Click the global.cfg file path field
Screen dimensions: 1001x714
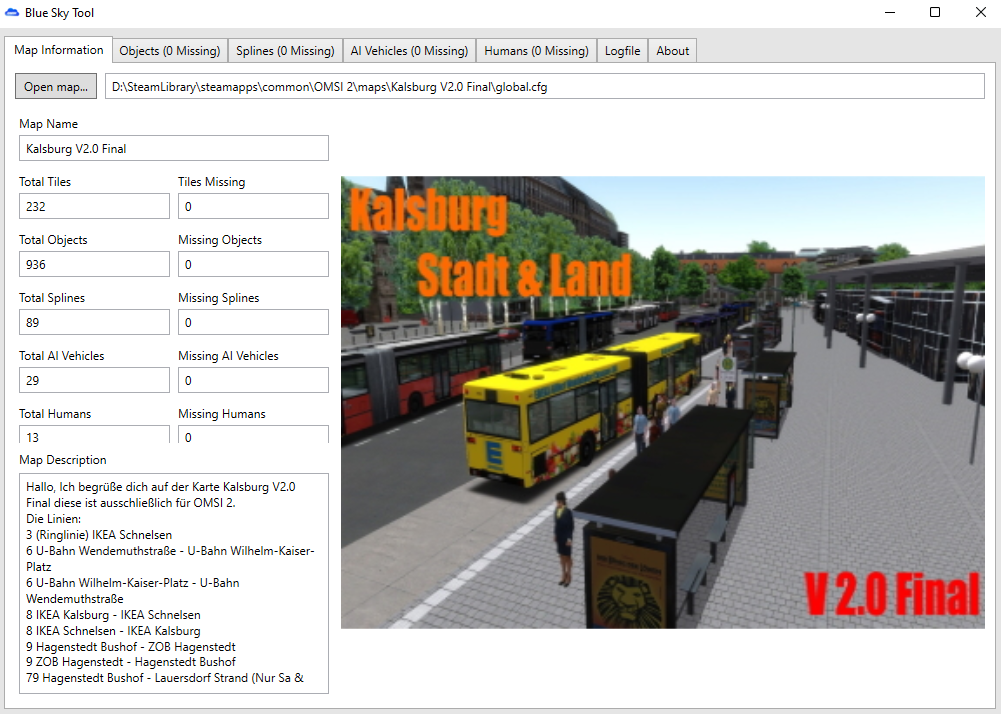click(x=544, y=87)
